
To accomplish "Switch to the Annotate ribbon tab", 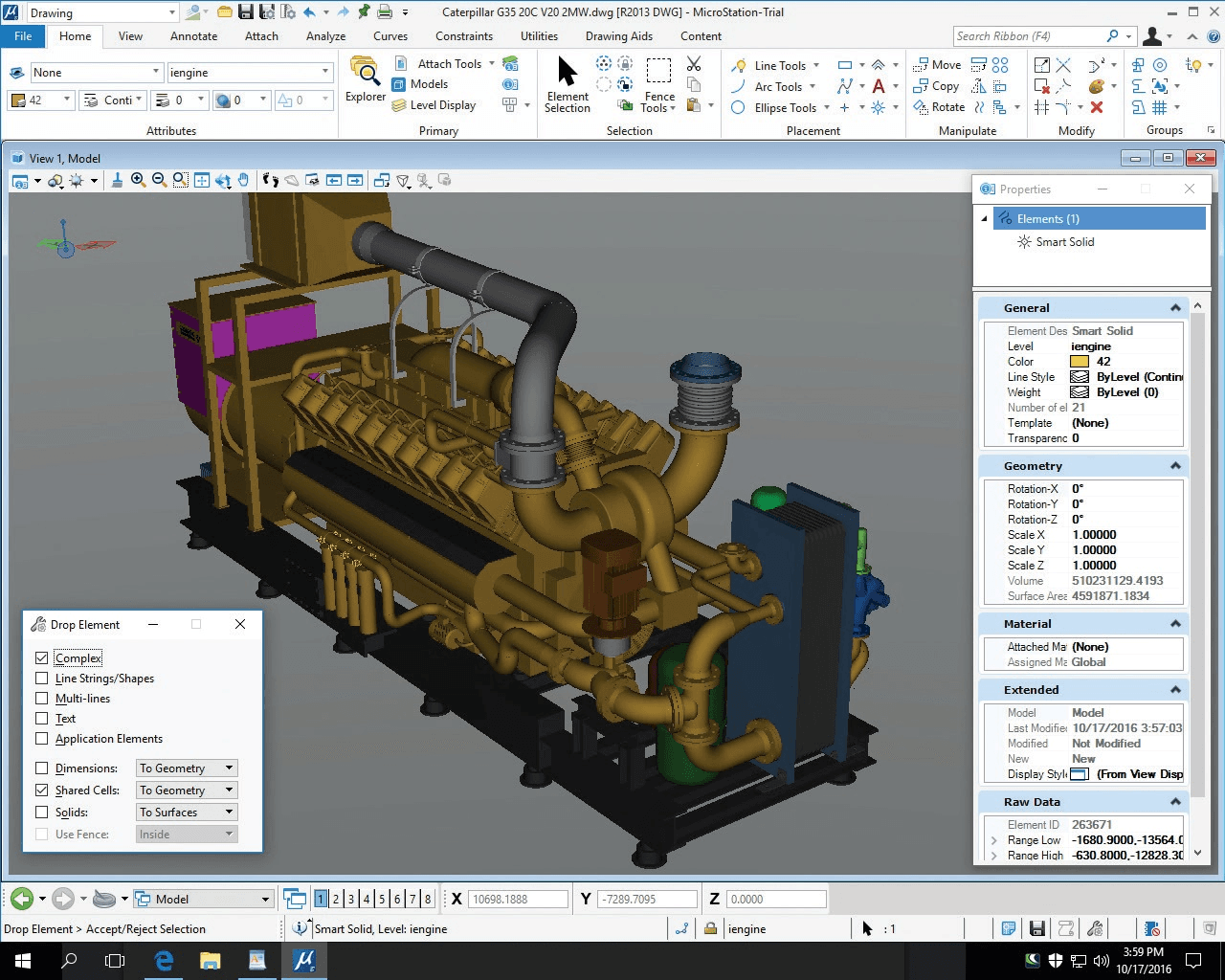I will (x=193, y=36).
